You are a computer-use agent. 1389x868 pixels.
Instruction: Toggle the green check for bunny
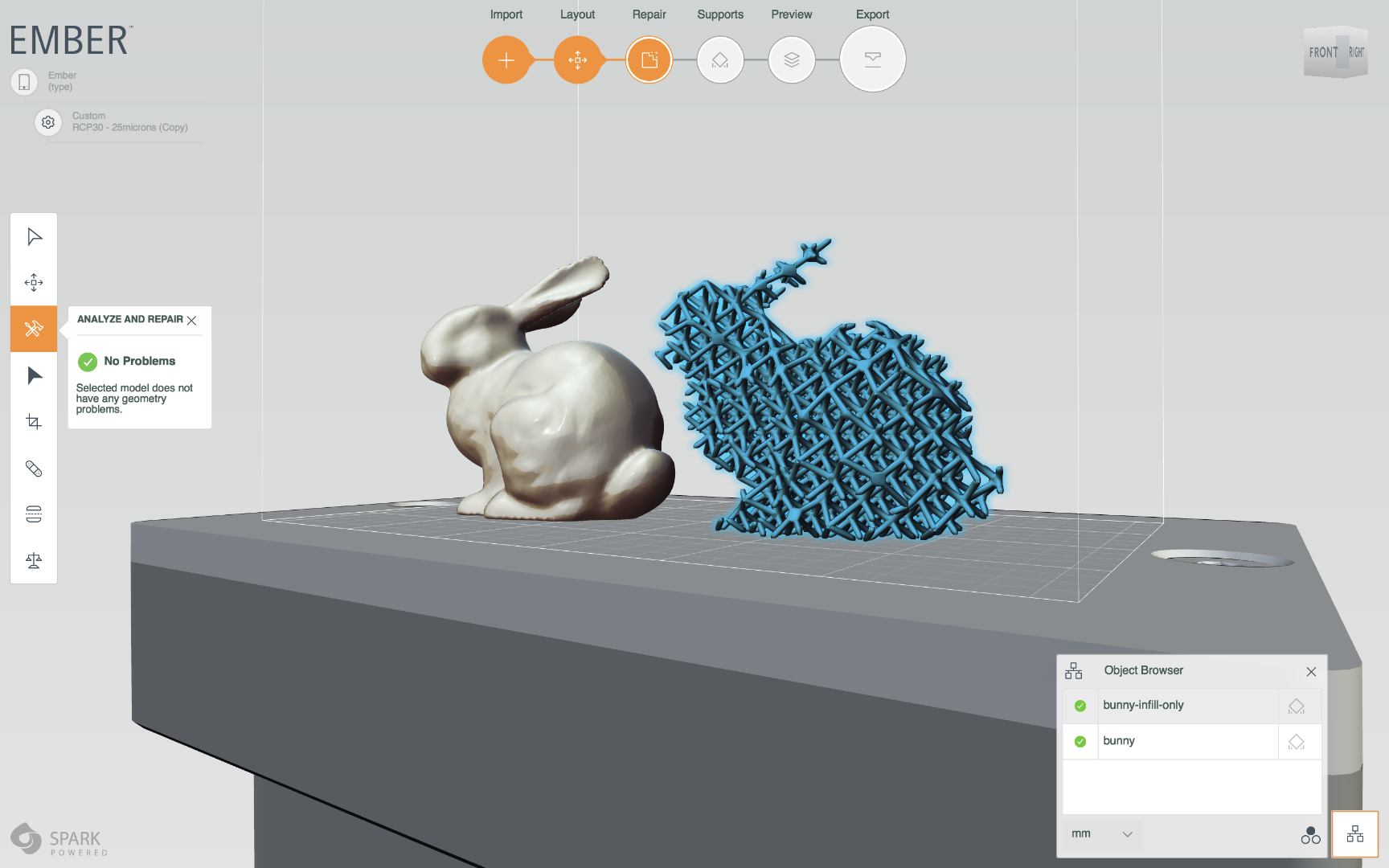pyautogui.click(x=1080, y=741)
